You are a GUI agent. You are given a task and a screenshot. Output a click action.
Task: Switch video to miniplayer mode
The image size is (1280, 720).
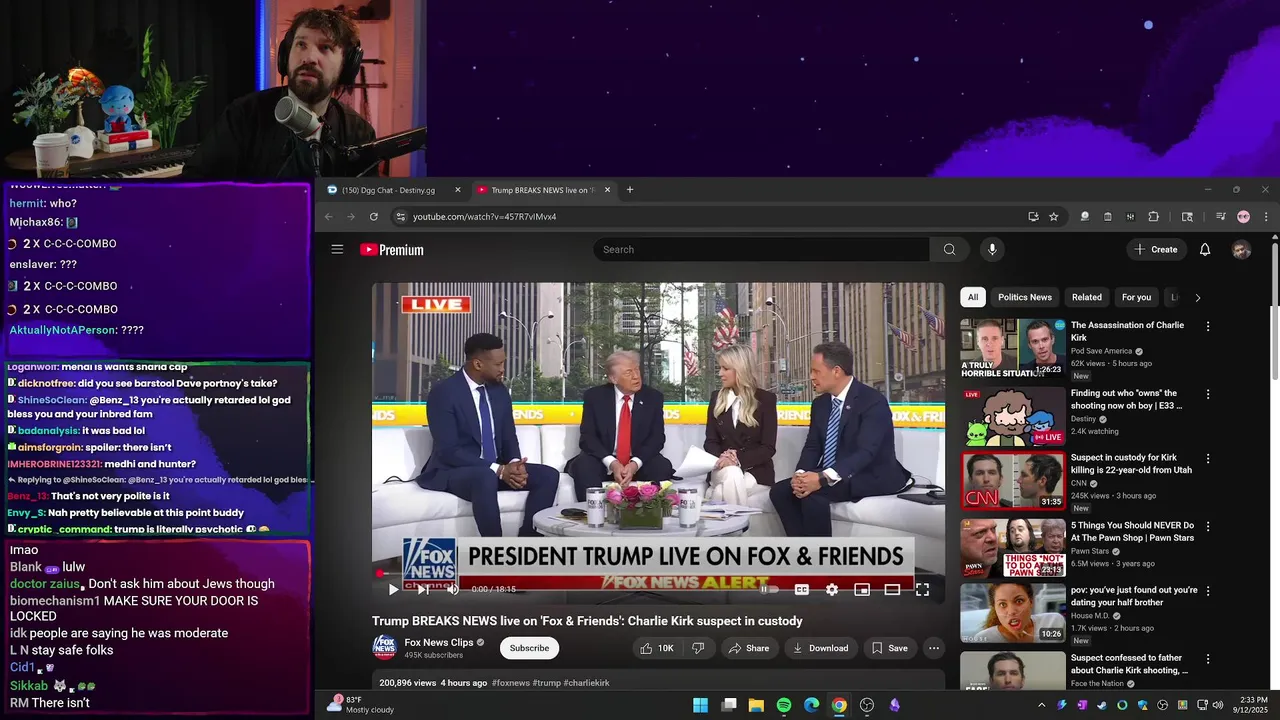tap(862, 590)
